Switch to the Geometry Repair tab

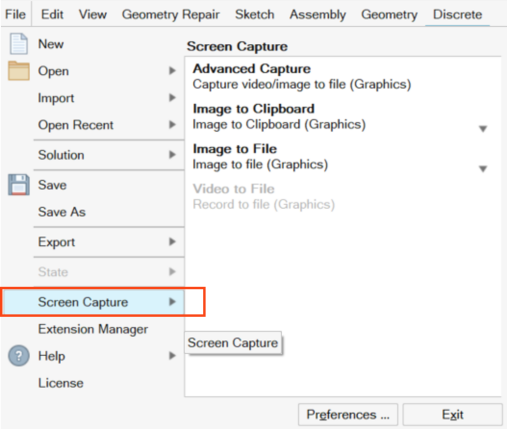click(x=171, y=15)
